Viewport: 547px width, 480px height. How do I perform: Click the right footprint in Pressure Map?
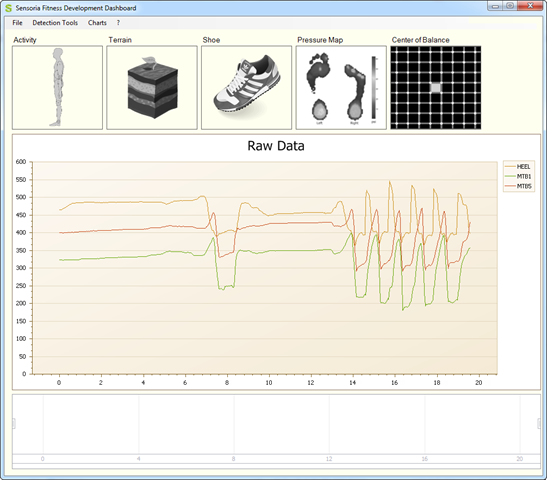[x=355, y=92]
